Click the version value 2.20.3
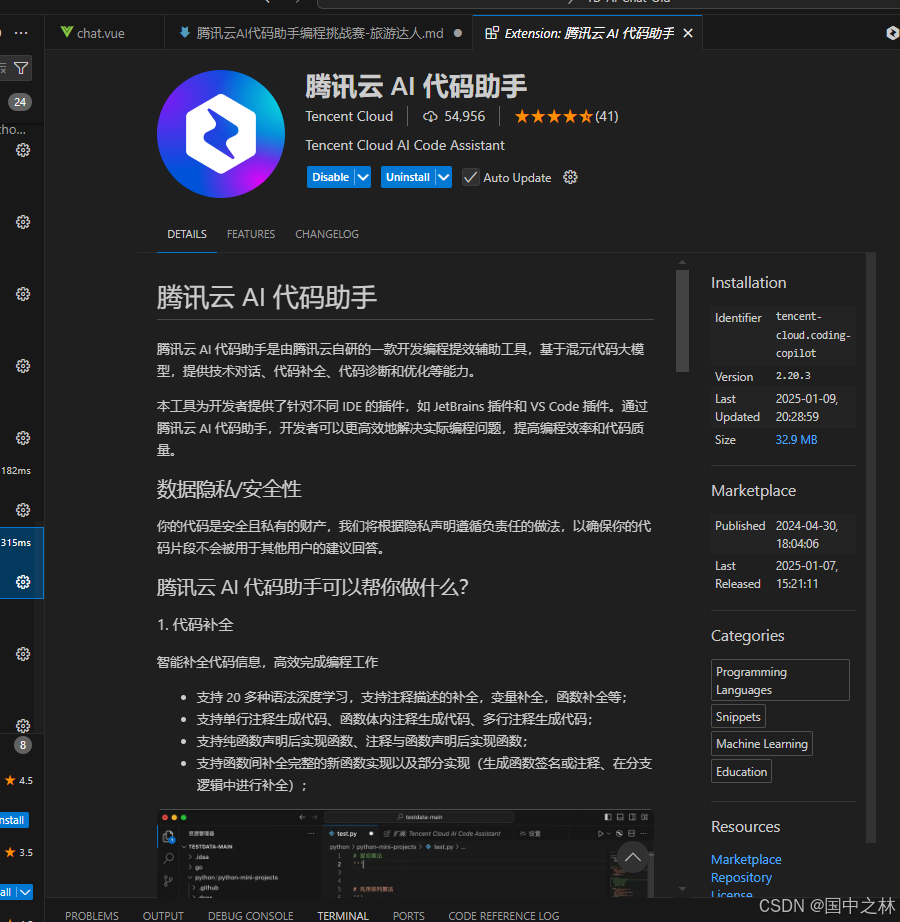The width and height of the screenshot is (900, 922). [793, 376]
